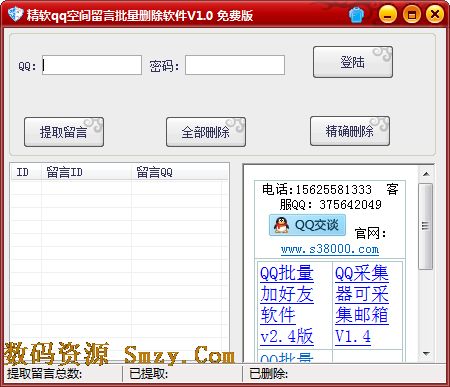Close the application window
This screenshot has height=387, width=450.
(x=435, y=15)
